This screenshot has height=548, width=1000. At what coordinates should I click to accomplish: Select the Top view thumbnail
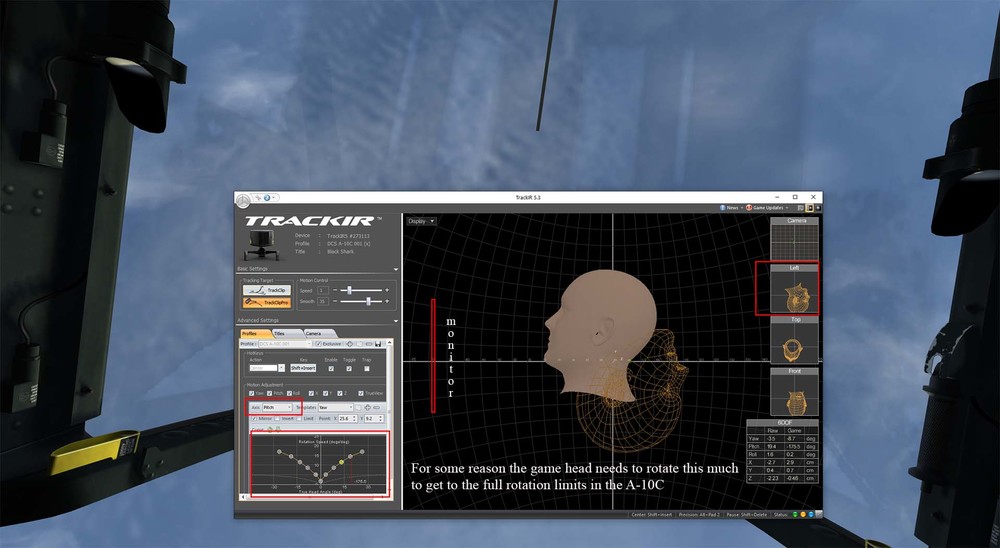coord(795,341)
